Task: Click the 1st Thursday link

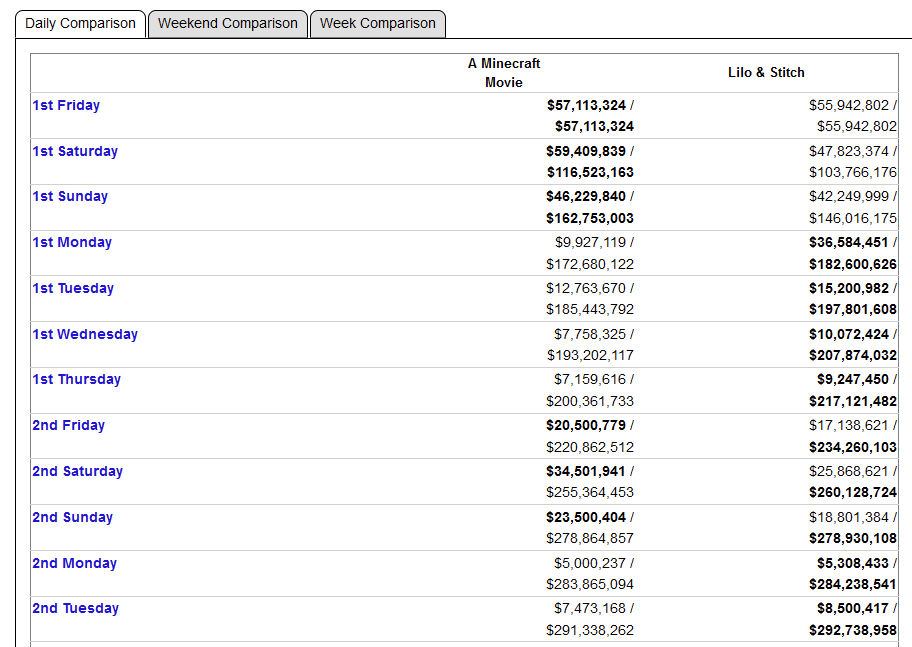Action: click(x=77, y=379)
